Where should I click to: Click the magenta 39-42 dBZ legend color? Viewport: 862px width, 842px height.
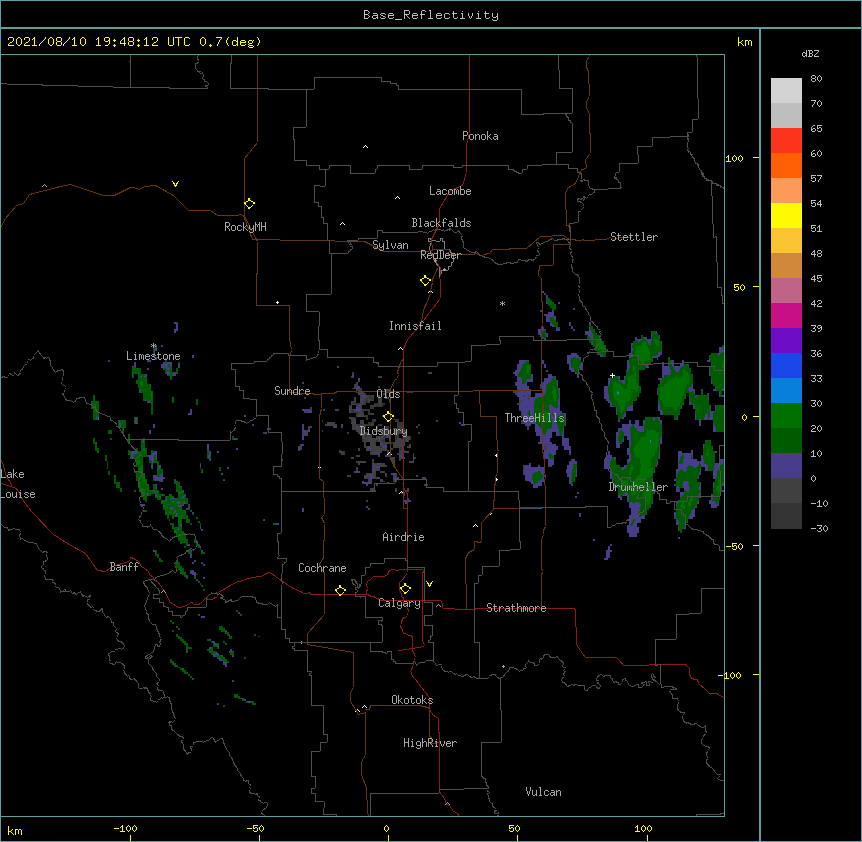(x=786, y=315)
